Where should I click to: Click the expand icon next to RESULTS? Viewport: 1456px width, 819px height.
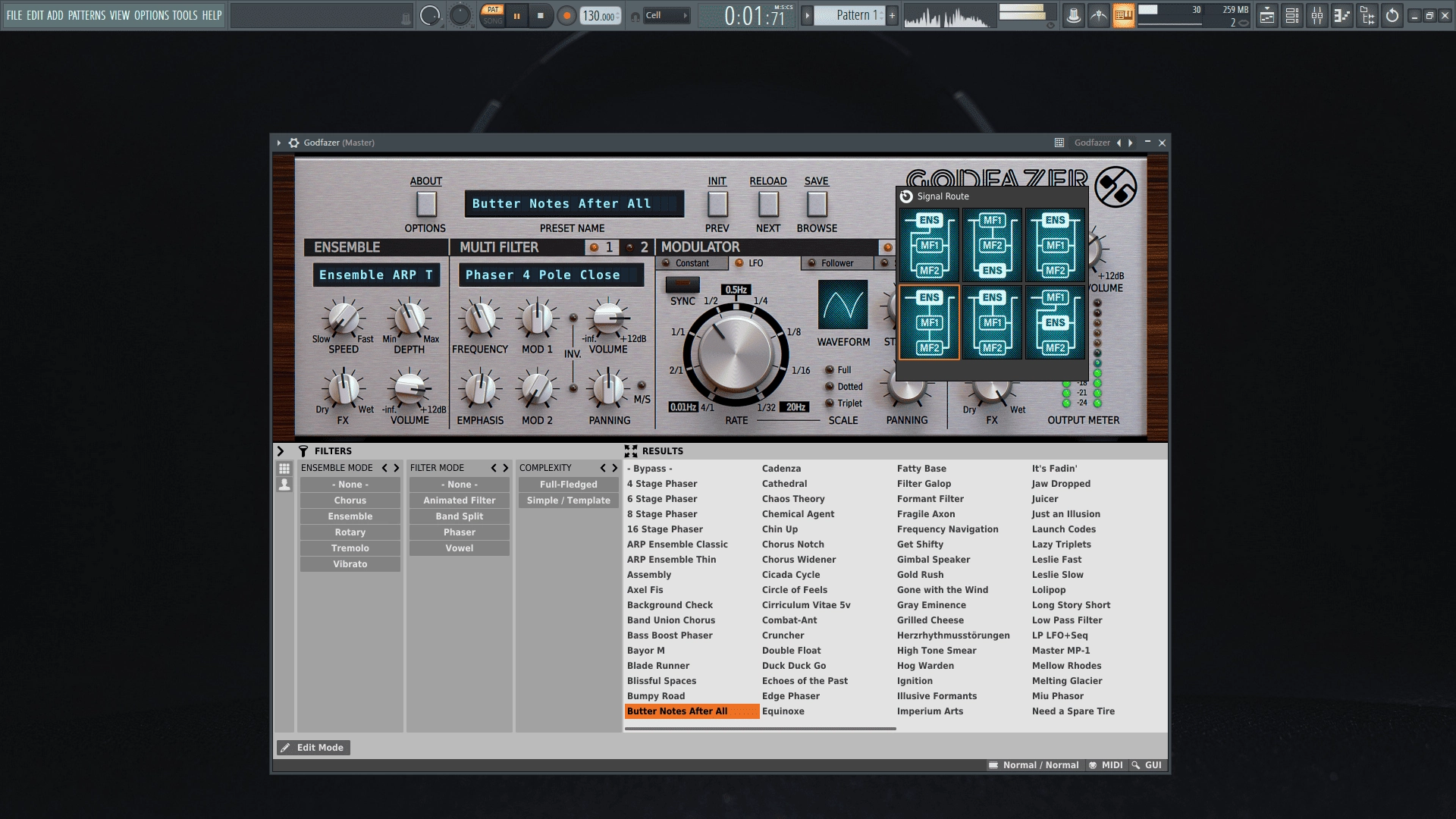pyautogui.click(x=631, y=451)
